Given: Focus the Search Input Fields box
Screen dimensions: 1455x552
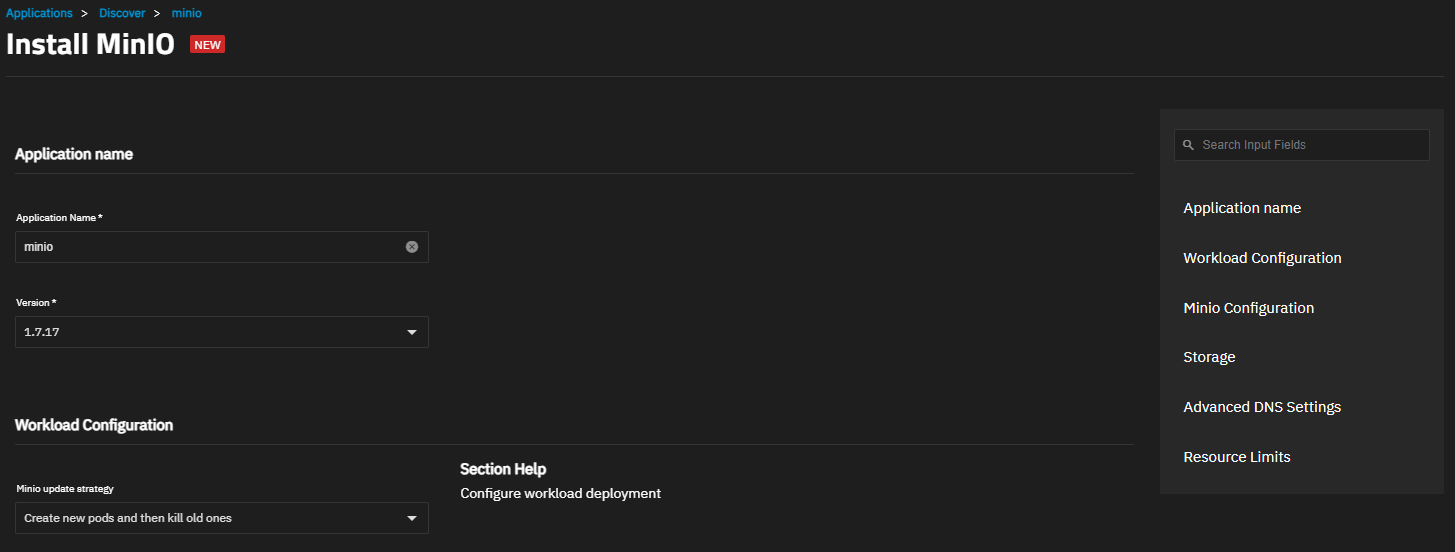Looking at the screenshot, I should (1301, 145).
